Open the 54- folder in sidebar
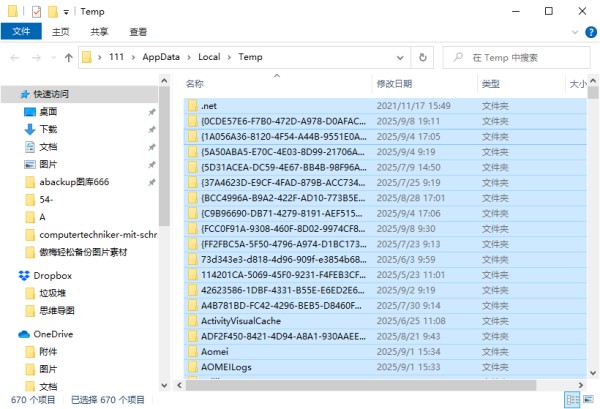The height and width of the screenshot is (409, 600). (x=46, y=200)
